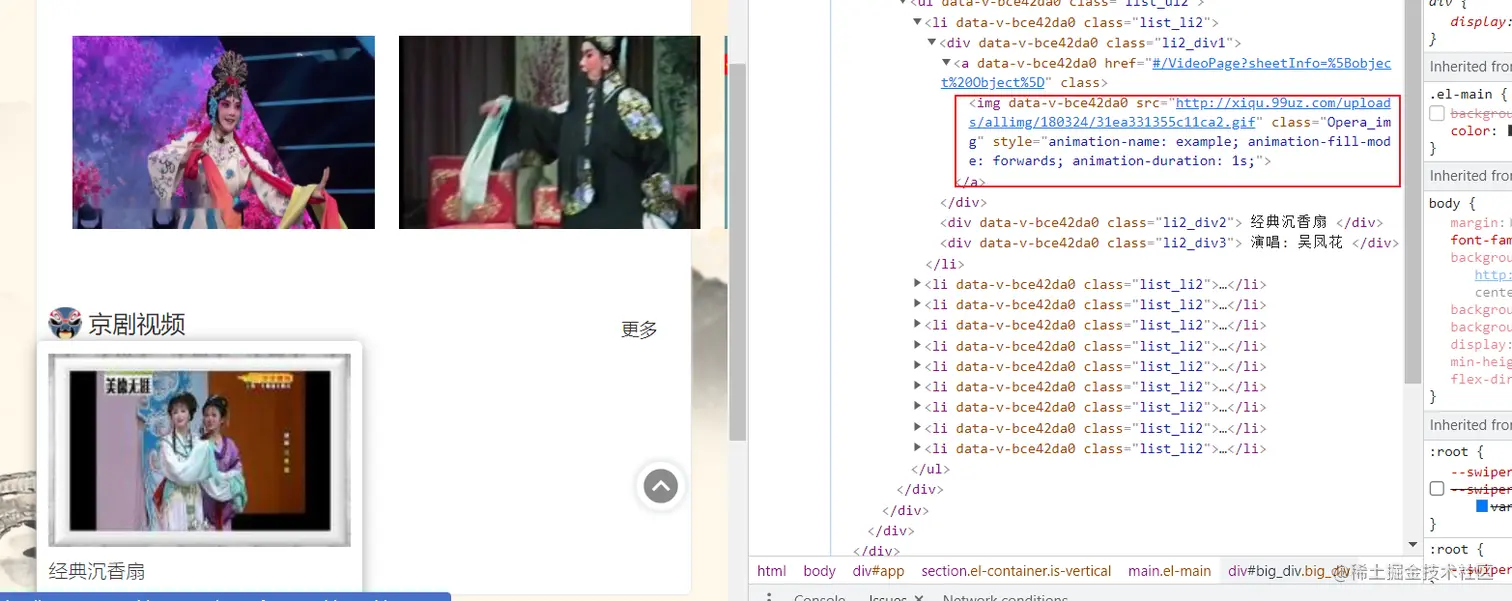The width and height of the screenshot is (1512, 601).
Task: Click the 更多 link
Action: point(639,329)
